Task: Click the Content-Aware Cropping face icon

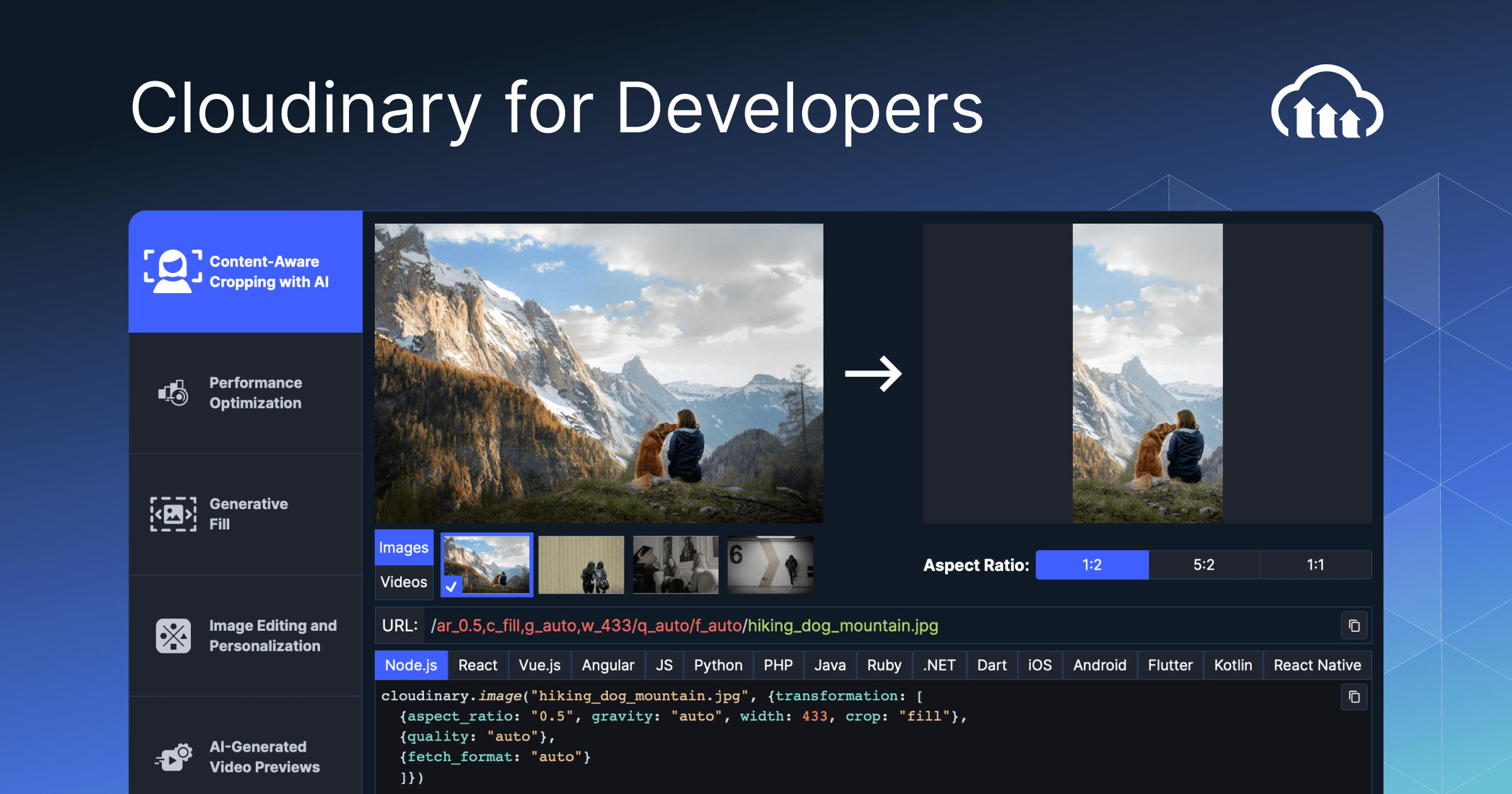Action: (173, 271)
